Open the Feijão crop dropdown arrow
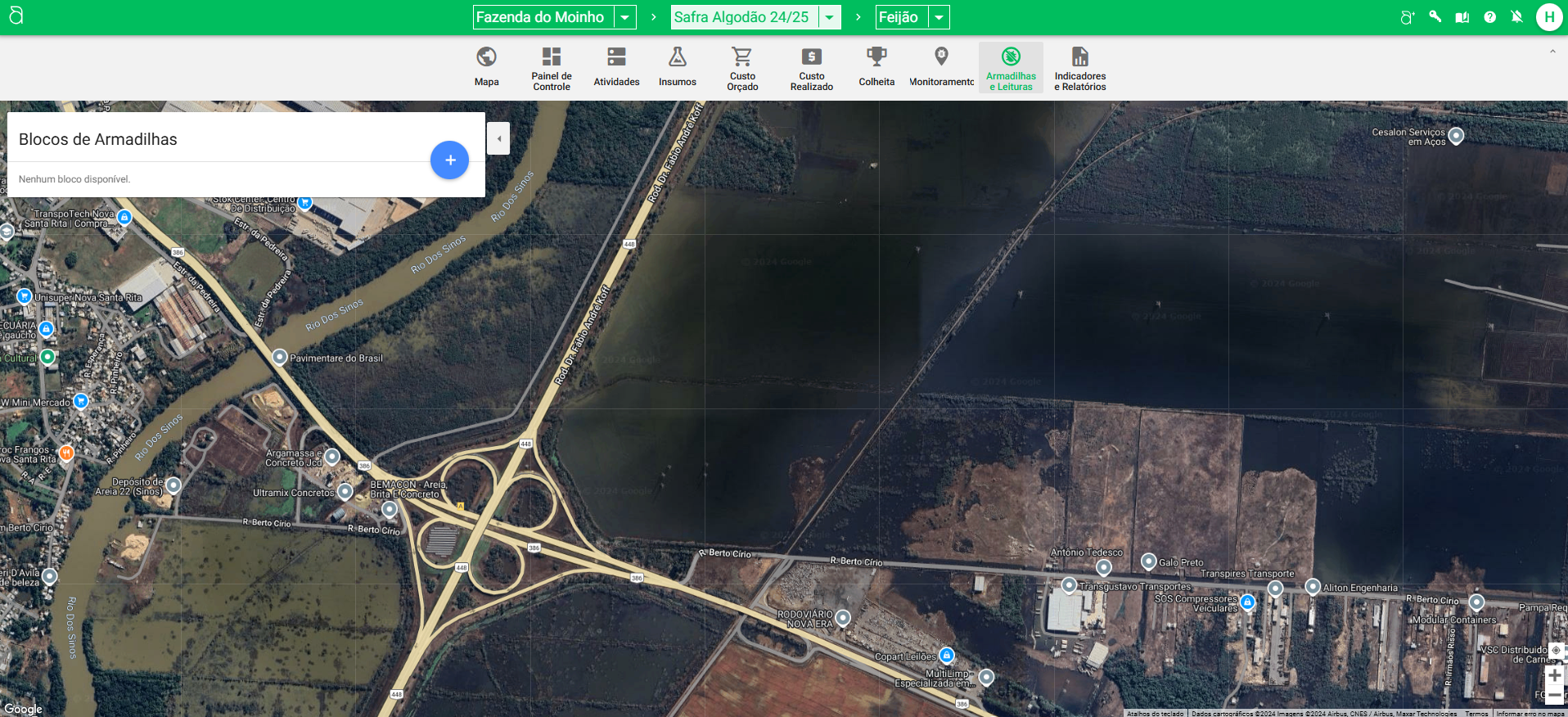Screen dimensions: 1568x717 click(939, 17)
